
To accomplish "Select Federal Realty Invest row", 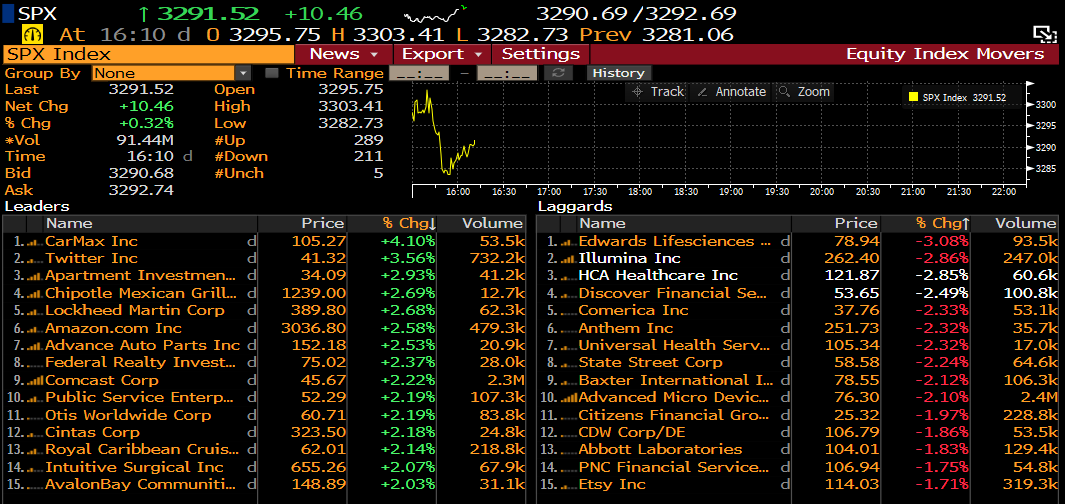I will [x=264, y=363].
